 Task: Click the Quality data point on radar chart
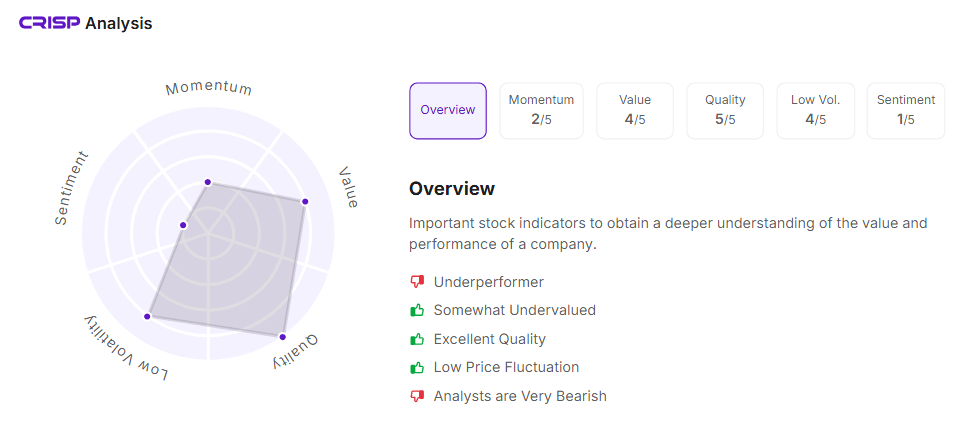coord(282,337)
